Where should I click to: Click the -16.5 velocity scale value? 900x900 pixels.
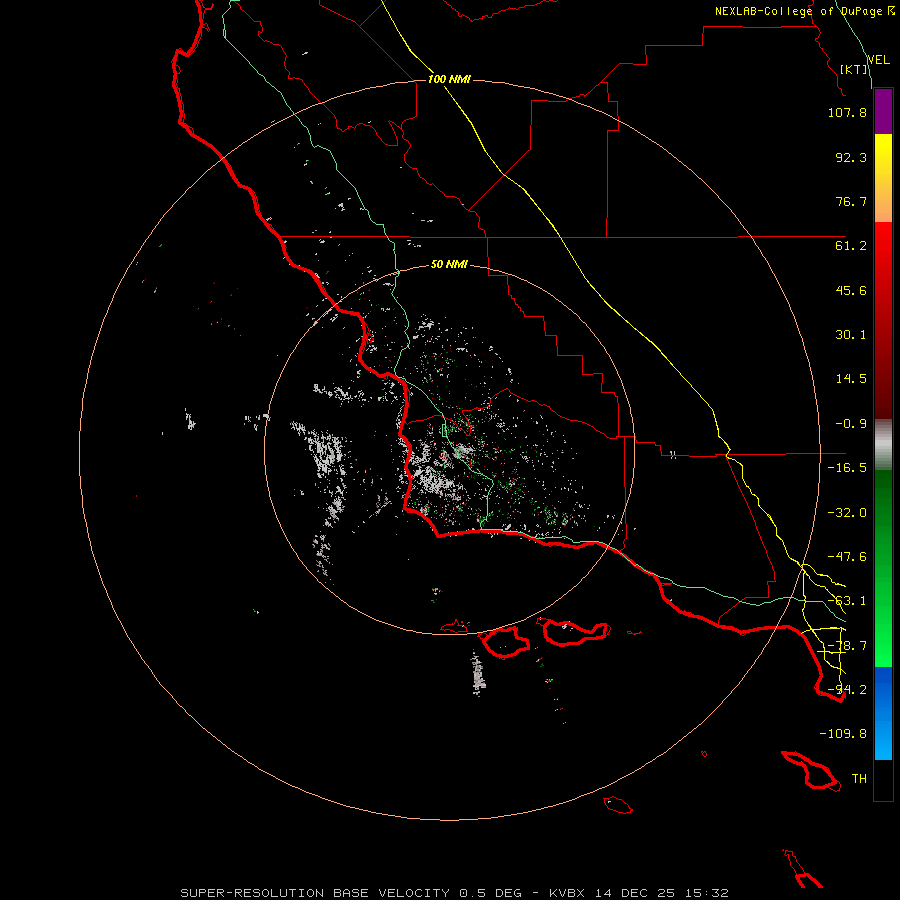pos(847,468)
